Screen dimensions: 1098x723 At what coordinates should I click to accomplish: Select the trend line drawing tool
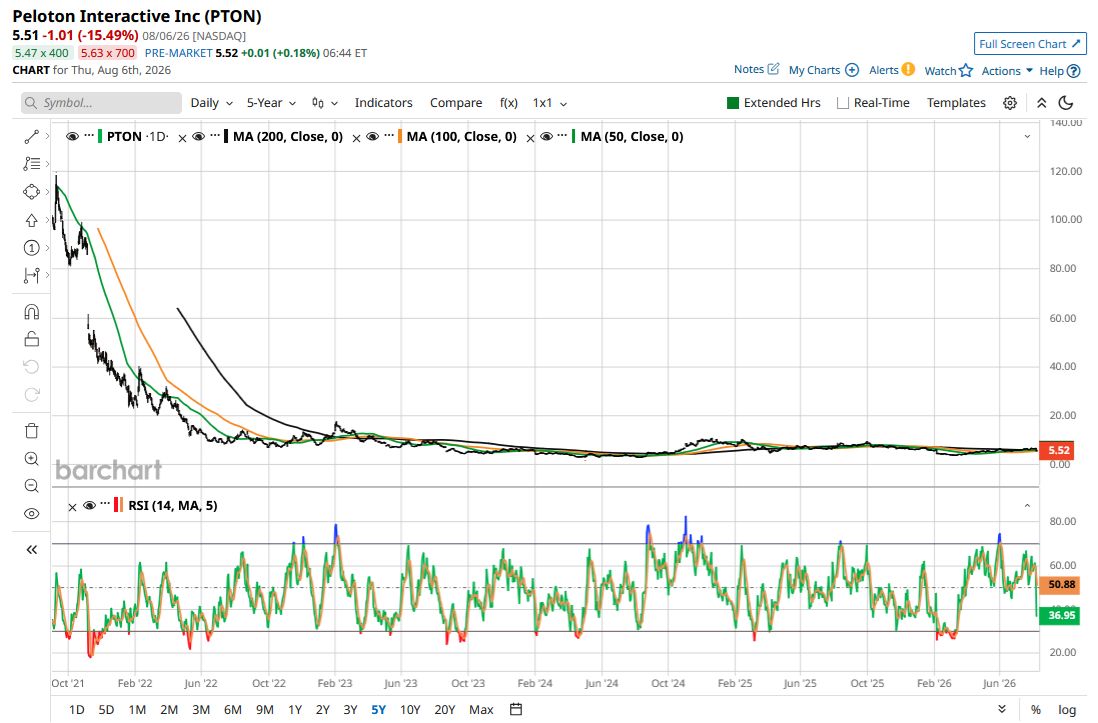click(32, 137)
